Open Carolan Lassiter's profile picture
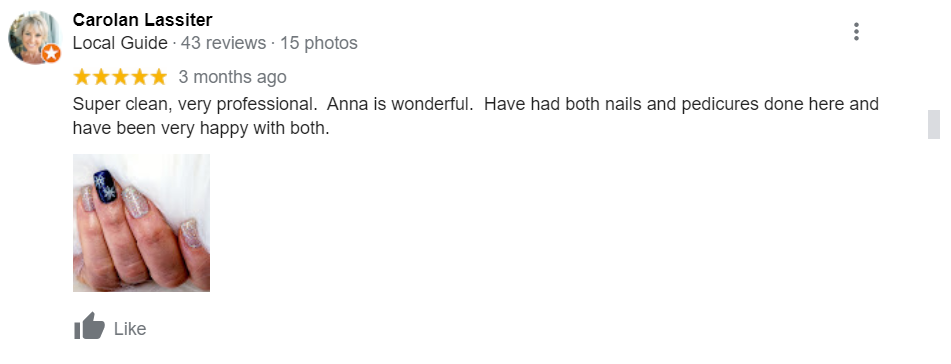 coord(34,36)
